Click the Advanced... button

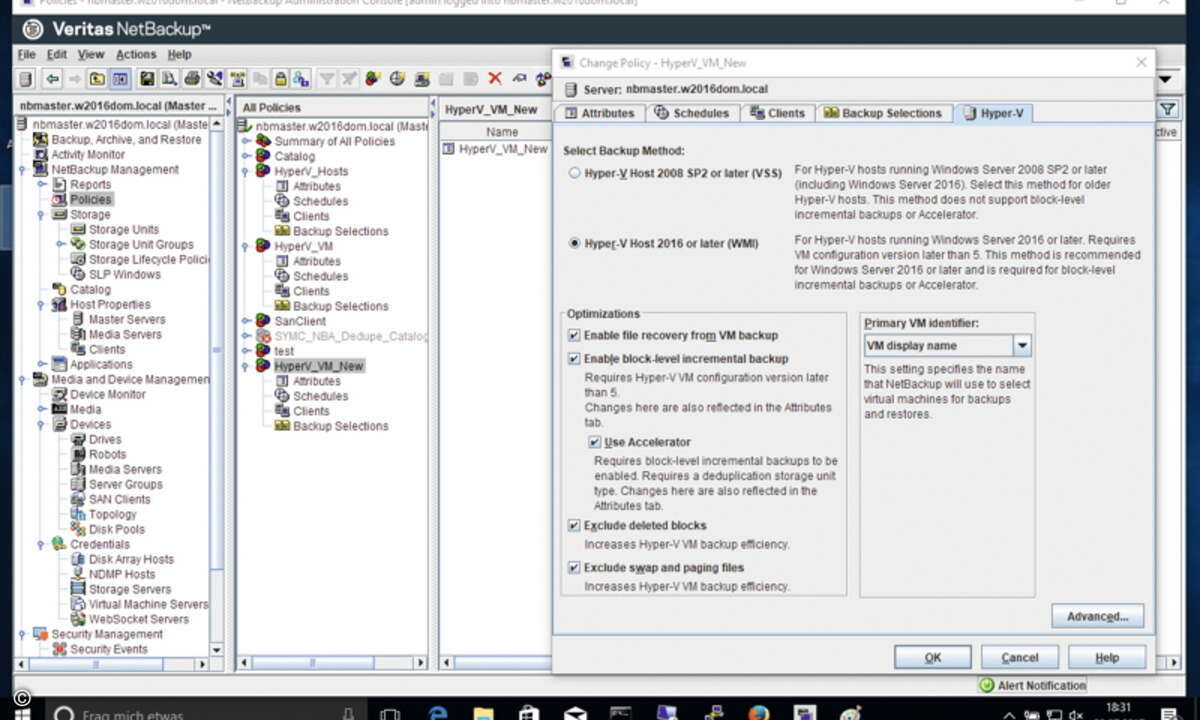(1097, 616)
